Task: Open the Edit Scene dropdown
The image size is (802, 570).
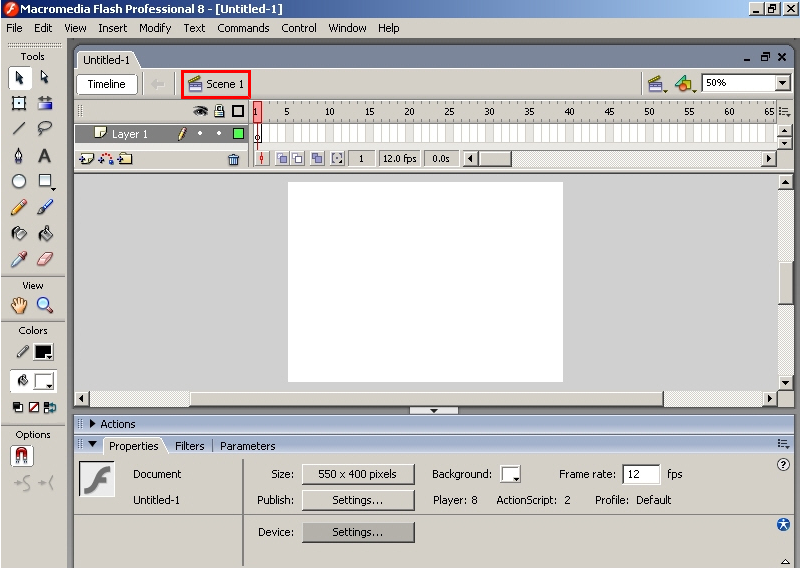Action: tap(657, 84)
